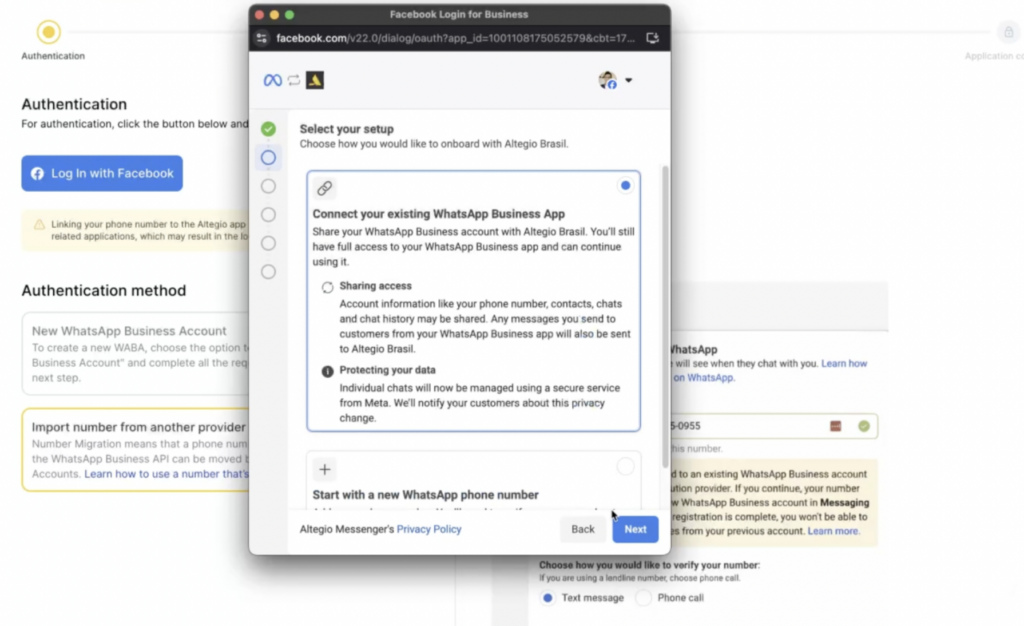Image resolution: width=1024 pixels, height=626 pixels.
Task: Click the Back button in the popup
Action: click(583, 529)
